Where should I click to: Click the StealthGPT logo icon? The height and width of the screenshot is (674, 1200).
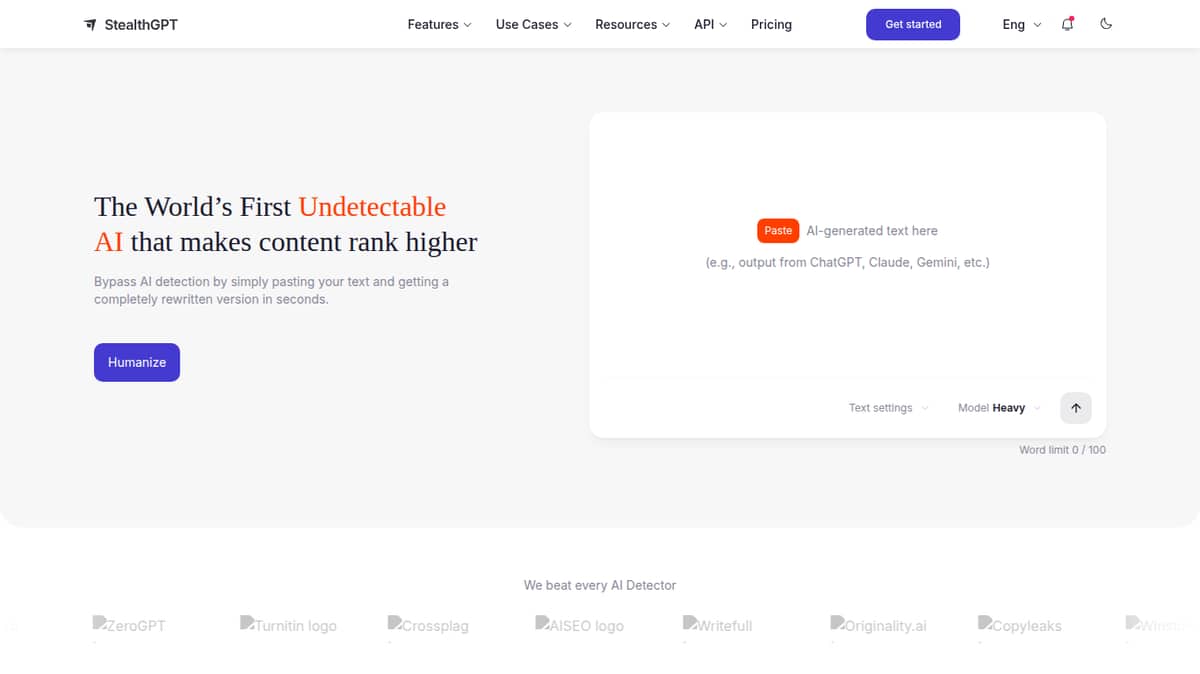[x=90, y=24]
